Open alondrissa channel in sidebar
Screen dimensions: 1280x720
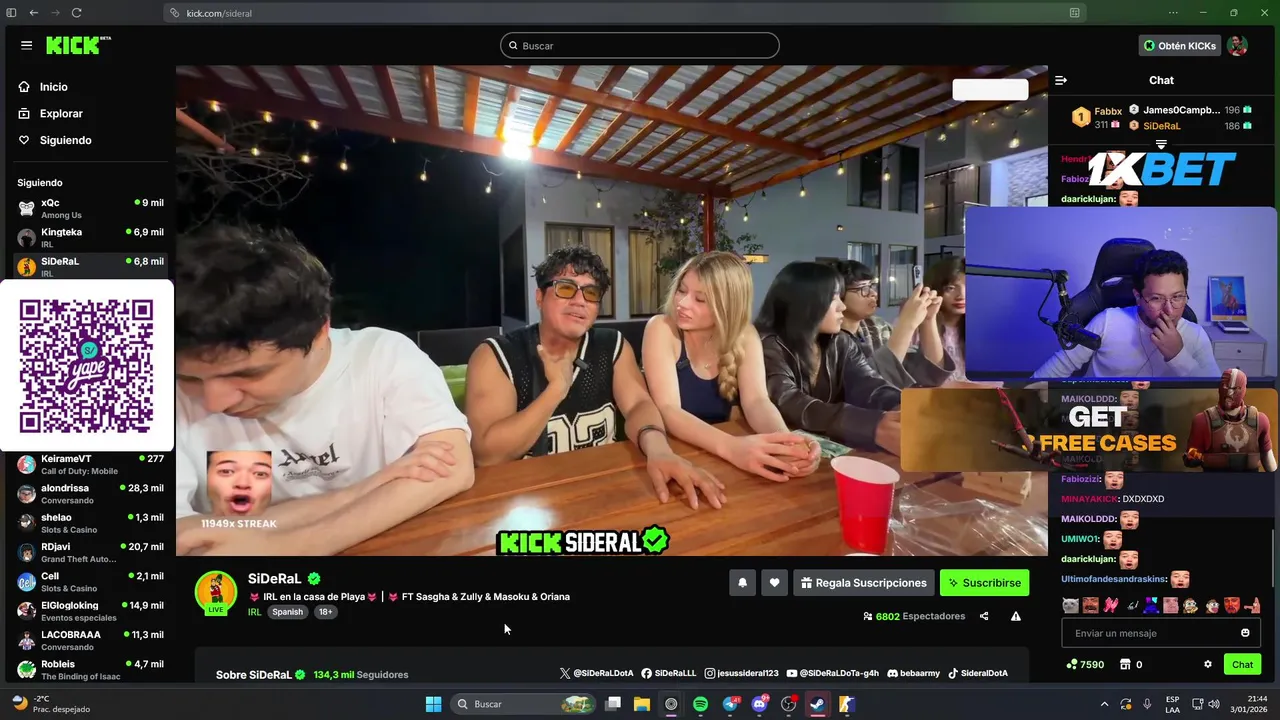(x=90, y=493)
